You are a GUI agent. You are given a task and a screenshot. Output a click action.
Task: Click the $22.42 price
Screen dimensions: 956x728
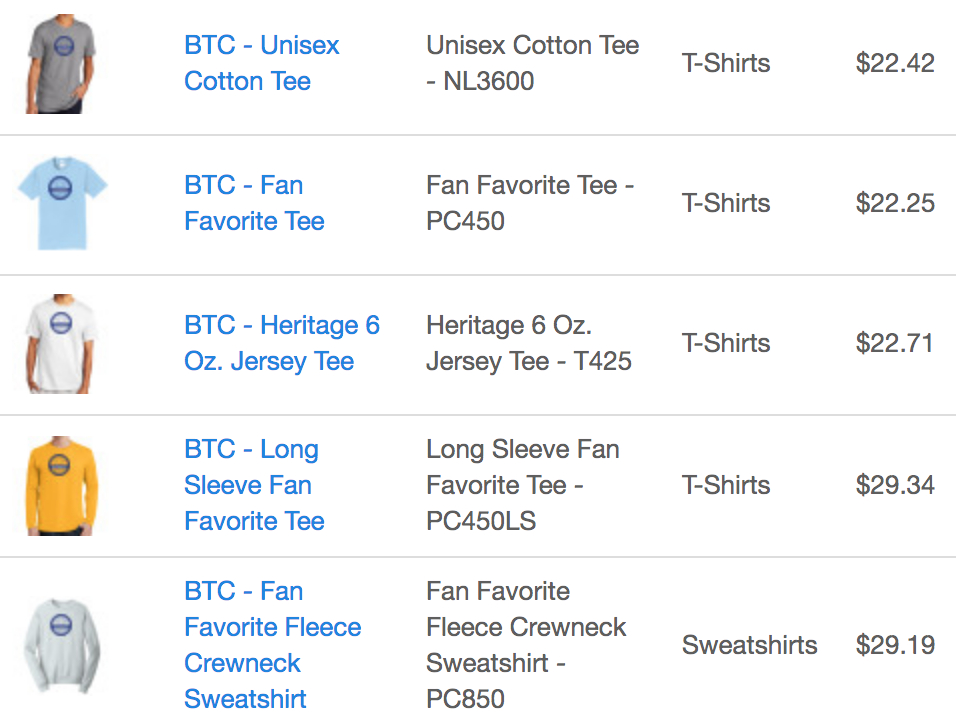895,64
